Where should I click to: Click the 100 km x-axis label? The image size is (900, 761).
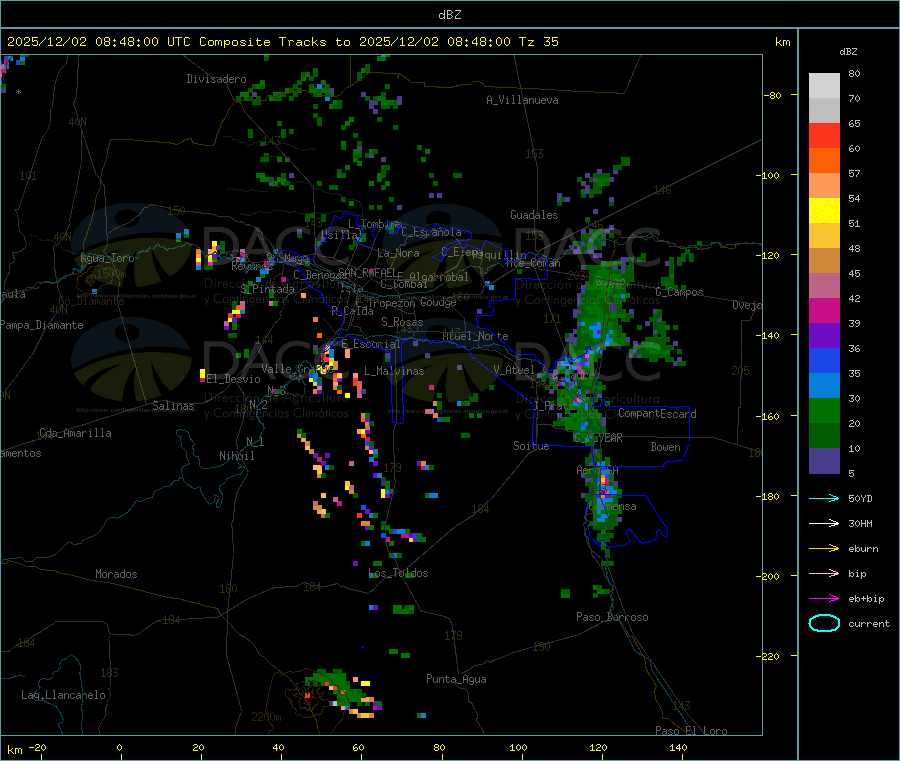518,747
